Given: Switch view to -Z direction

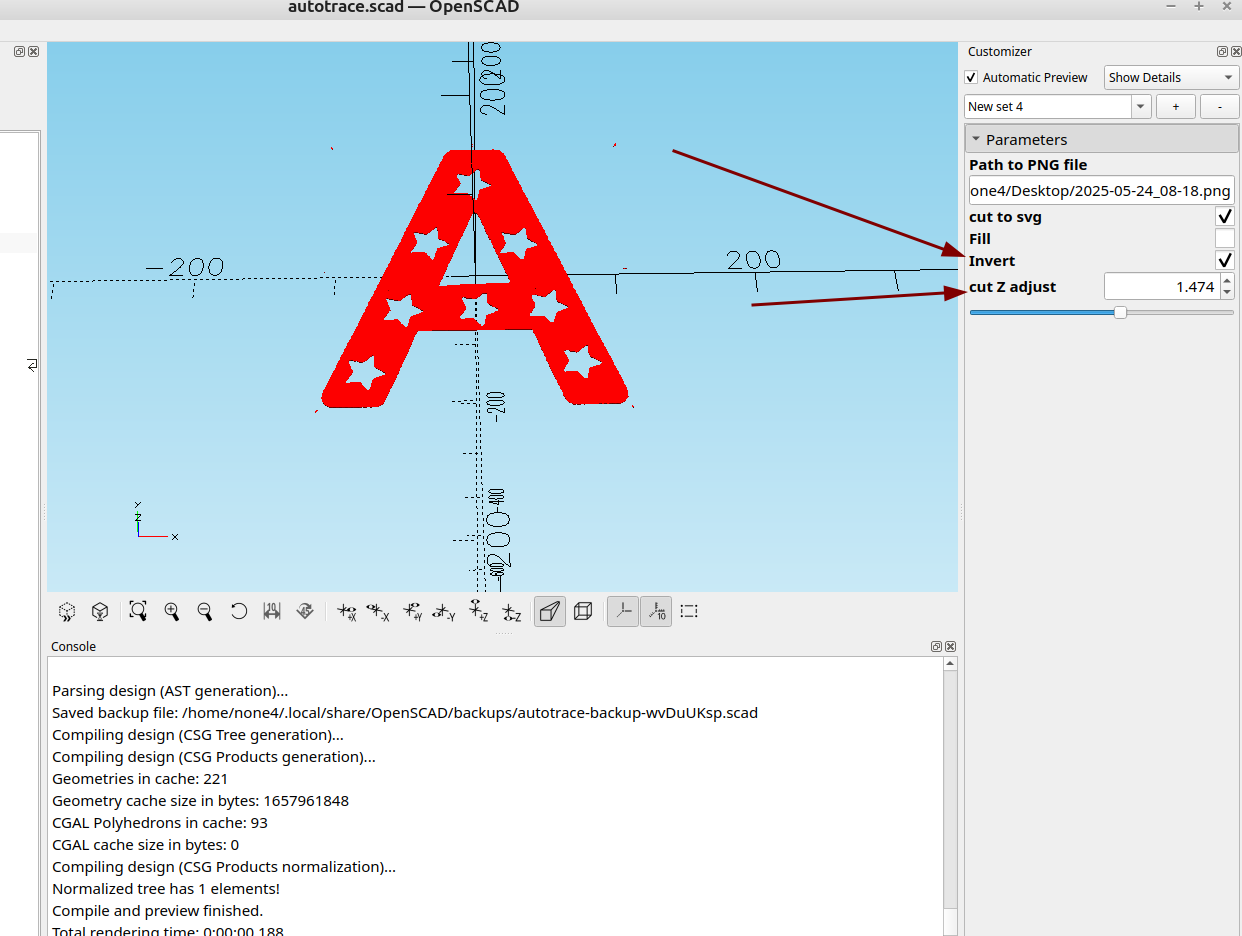Looking at the screenshot, I should pos(511,611).
